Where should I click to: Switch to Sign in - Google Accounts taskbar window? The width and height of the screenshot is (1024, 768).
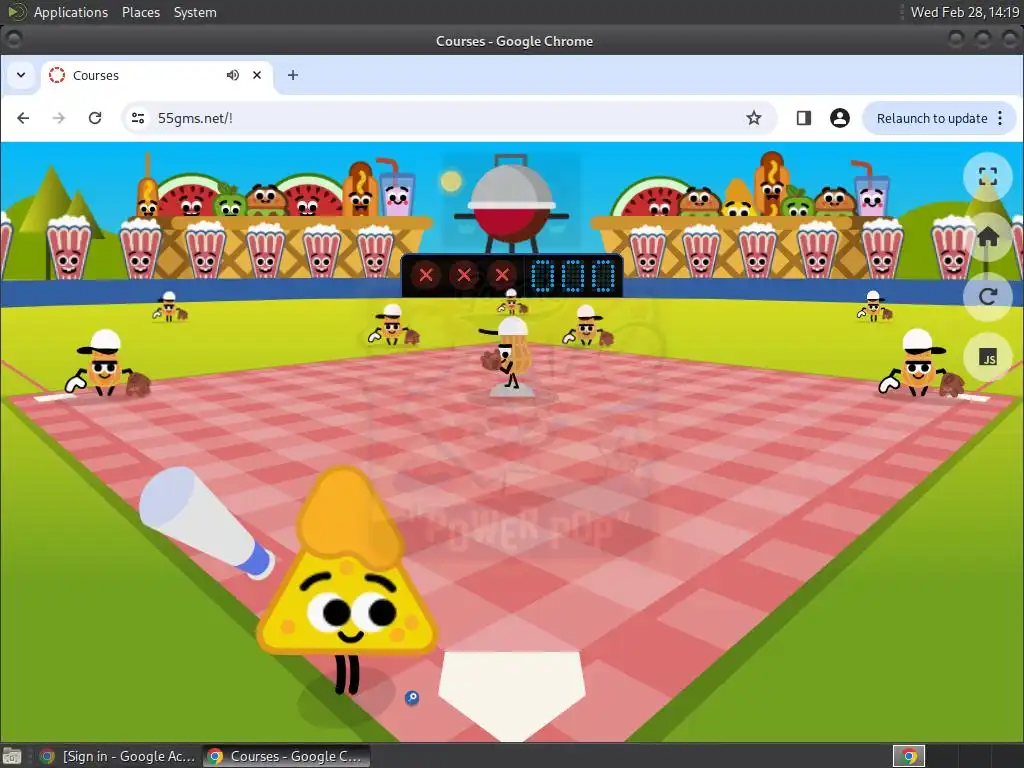(x=119, y=756)
